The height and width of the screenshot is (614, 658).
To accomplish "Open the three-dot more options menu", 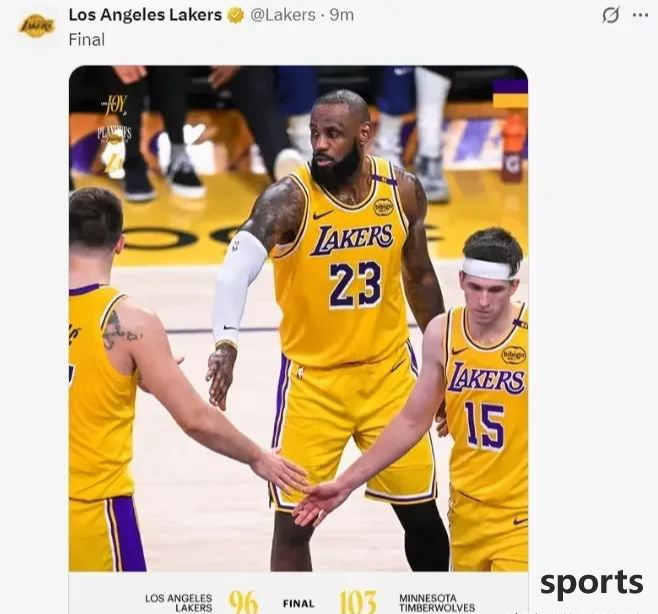I will pyautogui.click(x=640, y=16).
